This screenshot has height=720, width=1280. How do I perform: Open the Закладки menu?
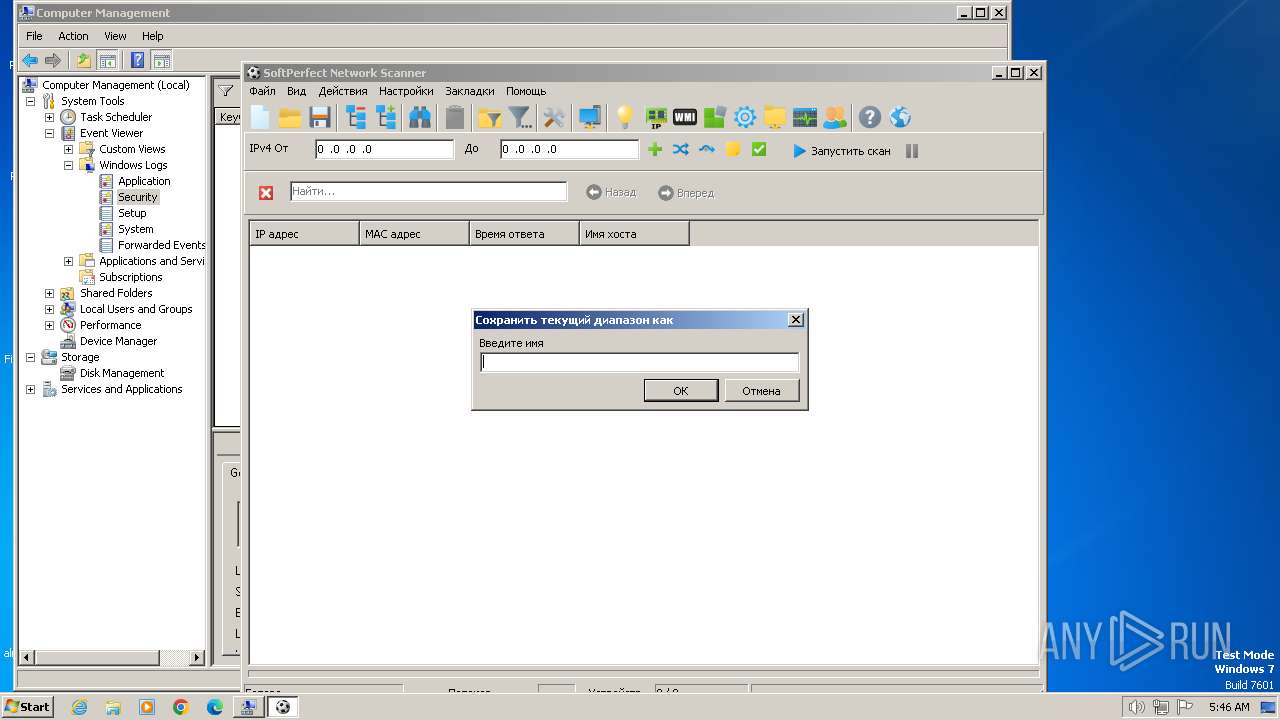(x=470, y=91)
